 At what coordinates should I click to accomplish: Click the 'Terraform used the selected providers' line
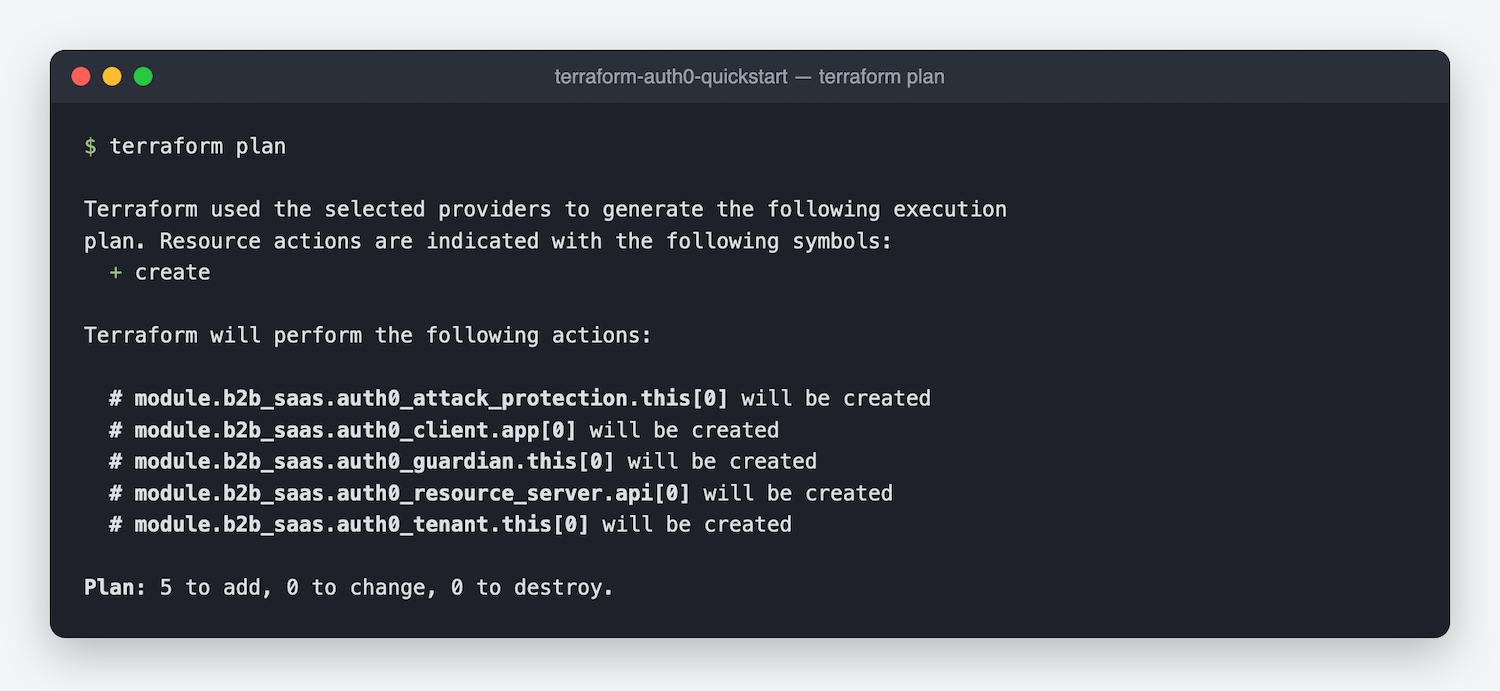click(546, 209)
